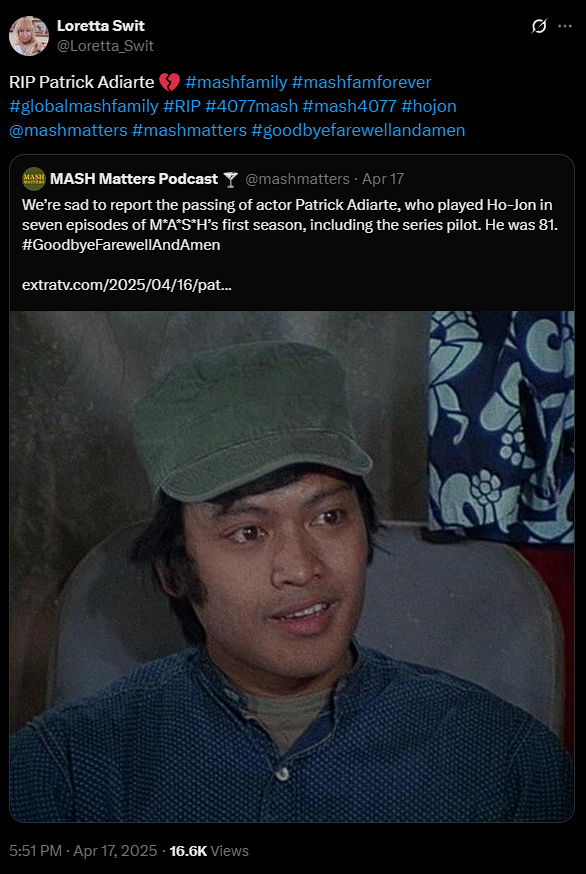Image resolution: width=586 pixels, height=874 pixels.
Task: Open the three-dot more options menu
Action: pyautogui.click(x=565, y=26)
